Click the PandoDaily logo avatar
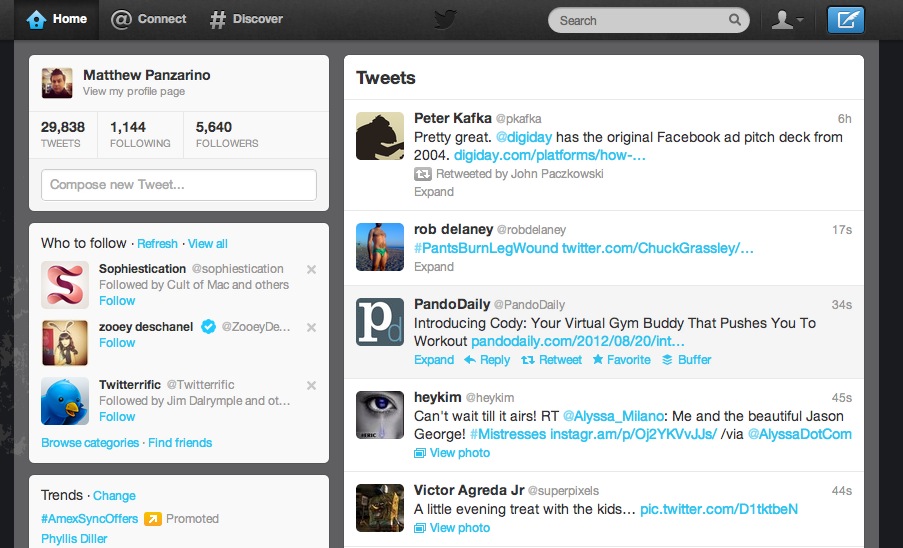Screen dimensions: 903x548 coord(380,322)
